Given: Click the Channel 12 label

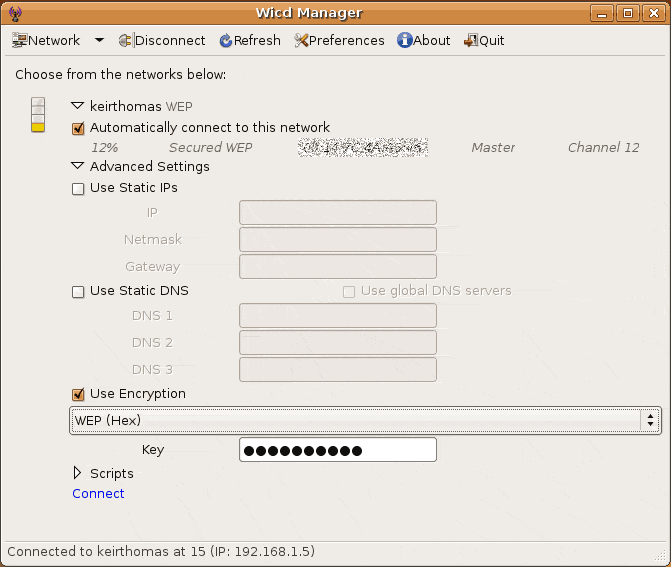Looking at the screenshot, I should (603, 148).
